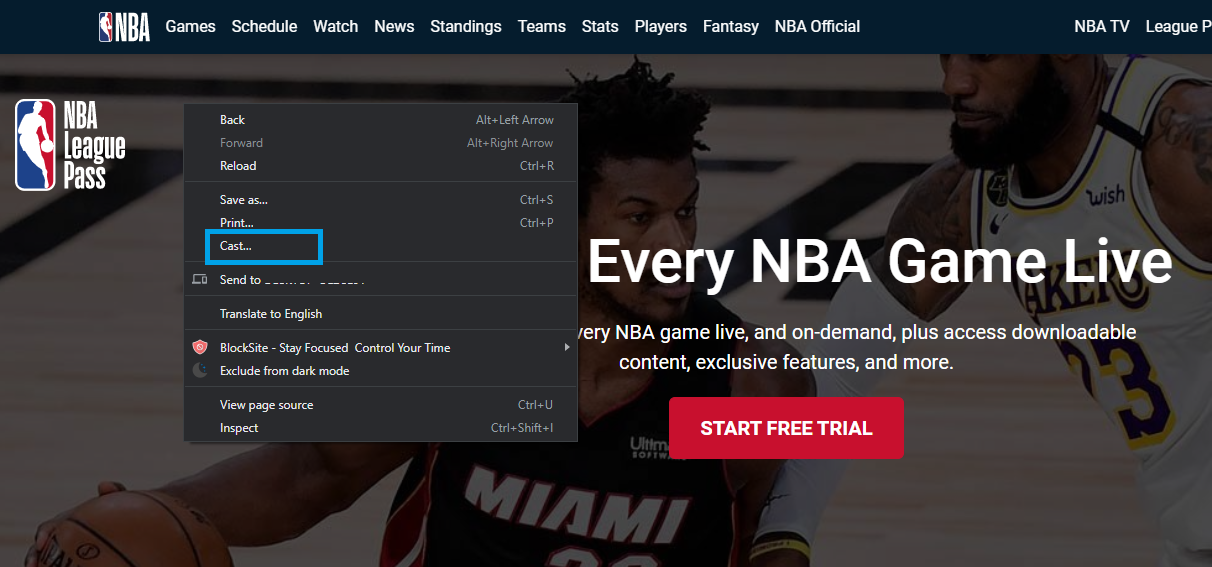This screenshot has height=567, width=1212.
Task: Open the Games navigation link
Action: point(190,27)
